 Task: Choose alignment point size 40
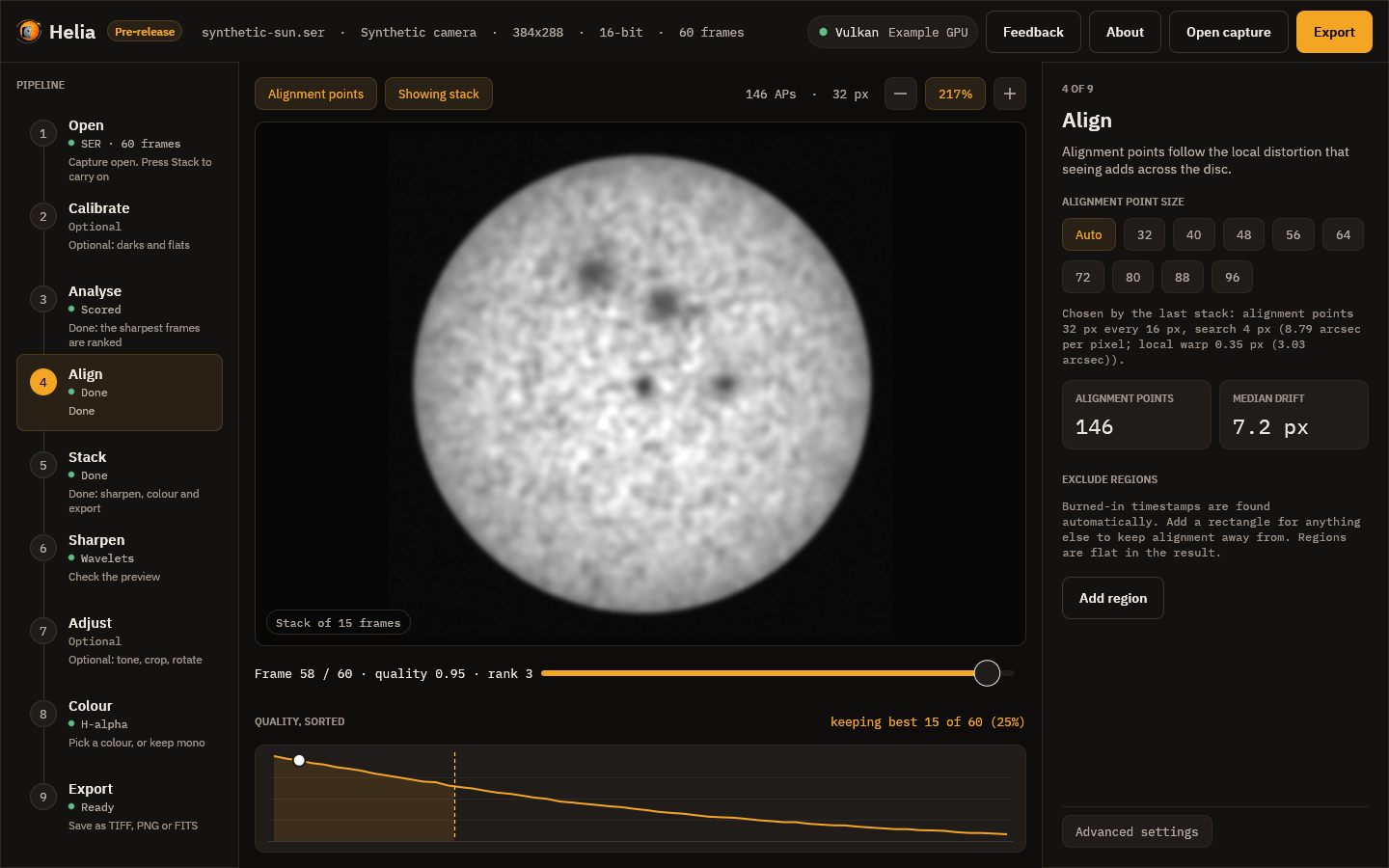pos(1193,234)
